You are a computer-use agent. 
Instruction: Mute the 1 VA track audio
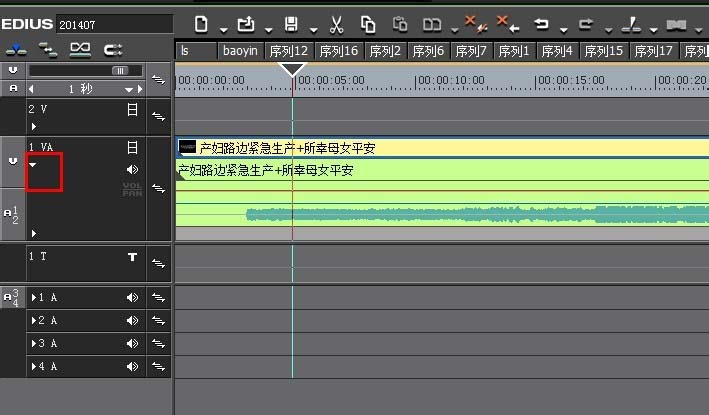(132, 170)
